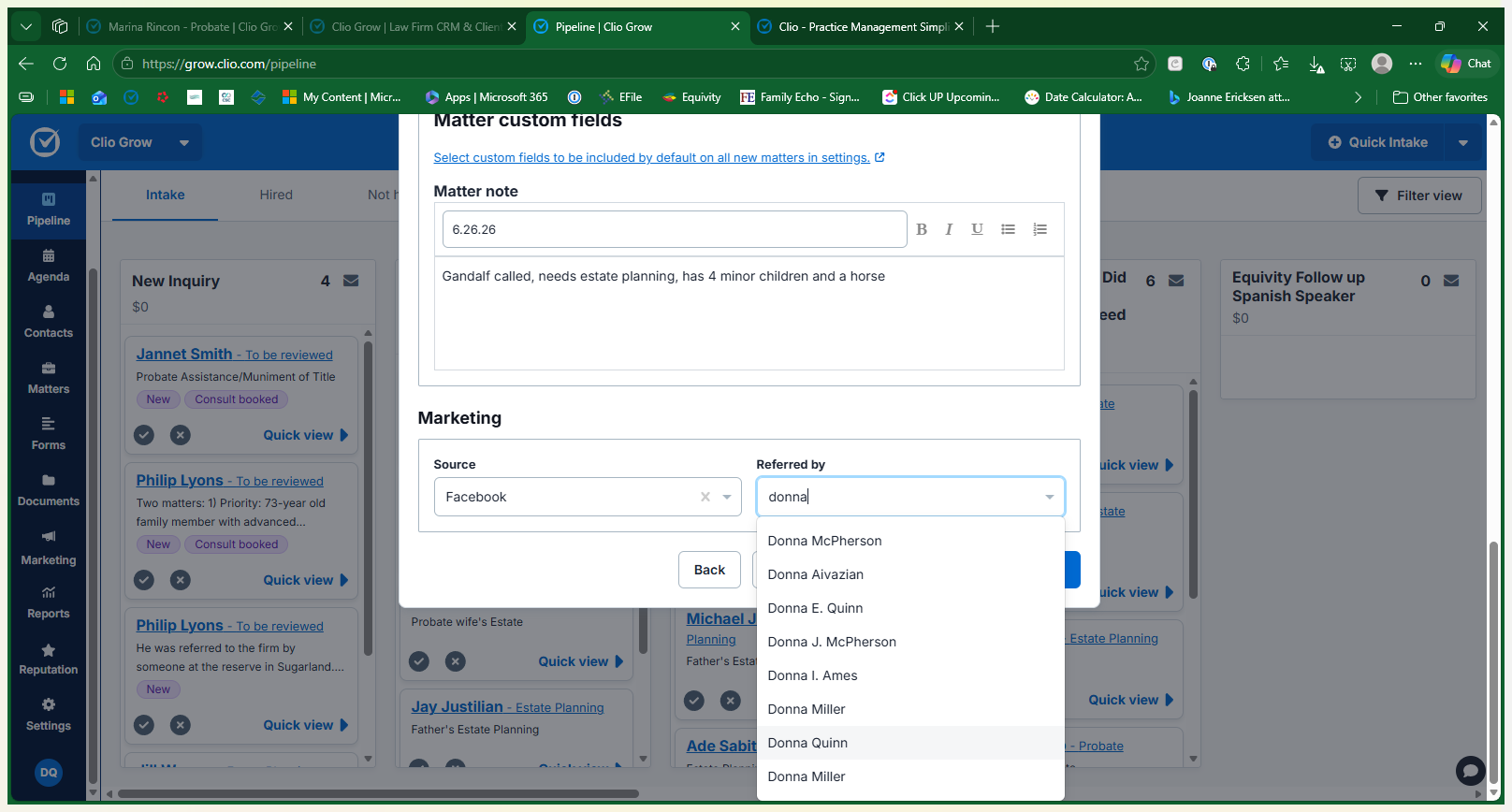Screen dimensions: 1512x812
Task: Switch to Marina Rincon Probate browser tab
Action: pos(189,27)
